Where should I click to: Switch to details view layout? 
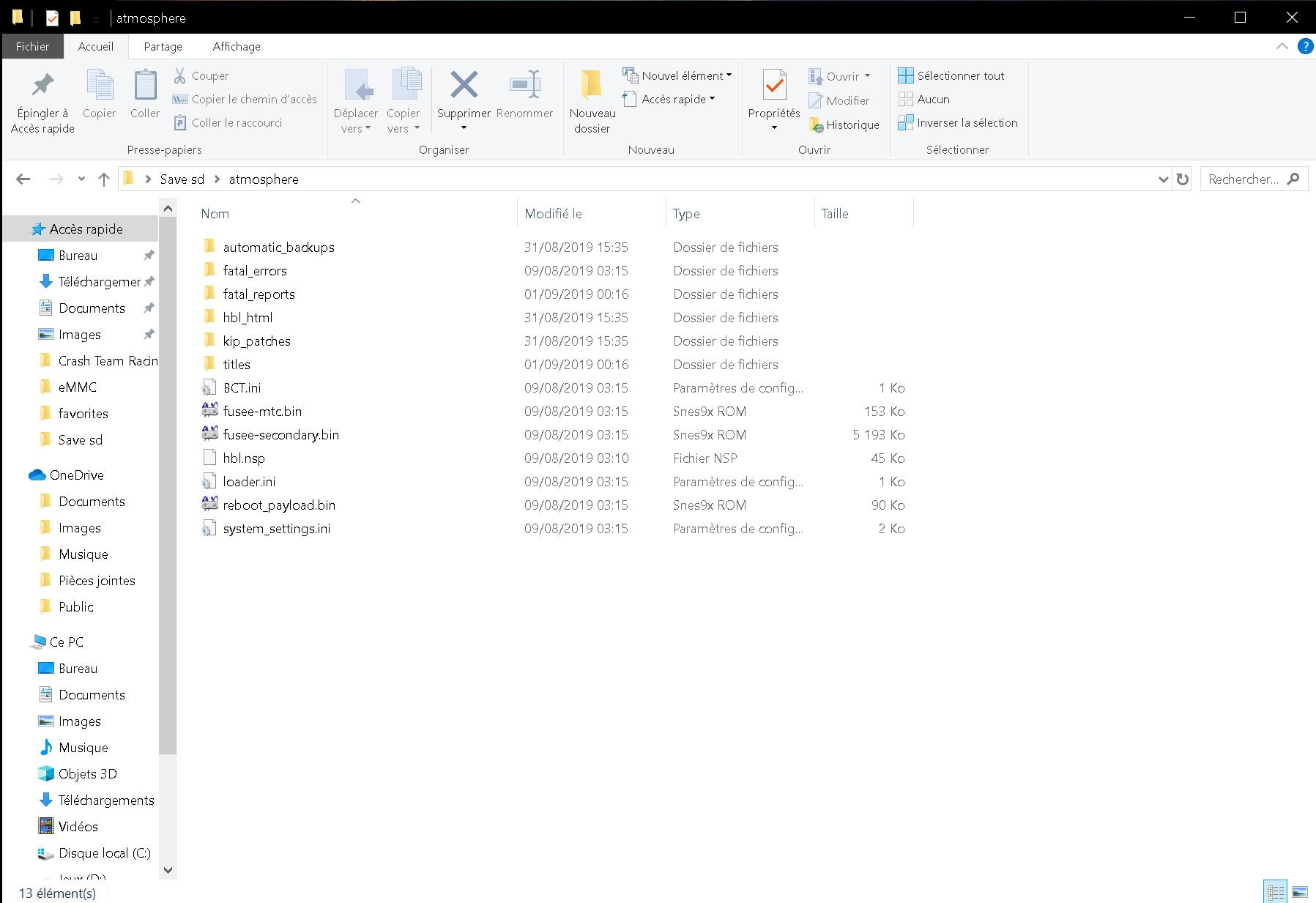(1276, 892)
